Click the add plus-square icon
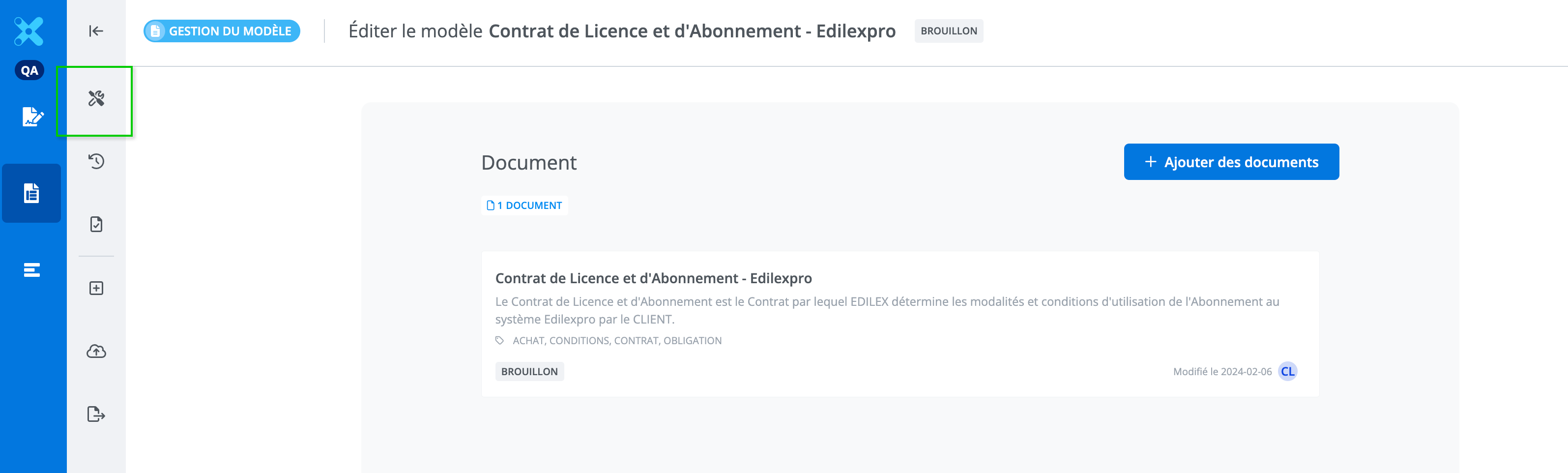Image resolution: width=1568 pixels, height=473 pixels. (96, 288)
